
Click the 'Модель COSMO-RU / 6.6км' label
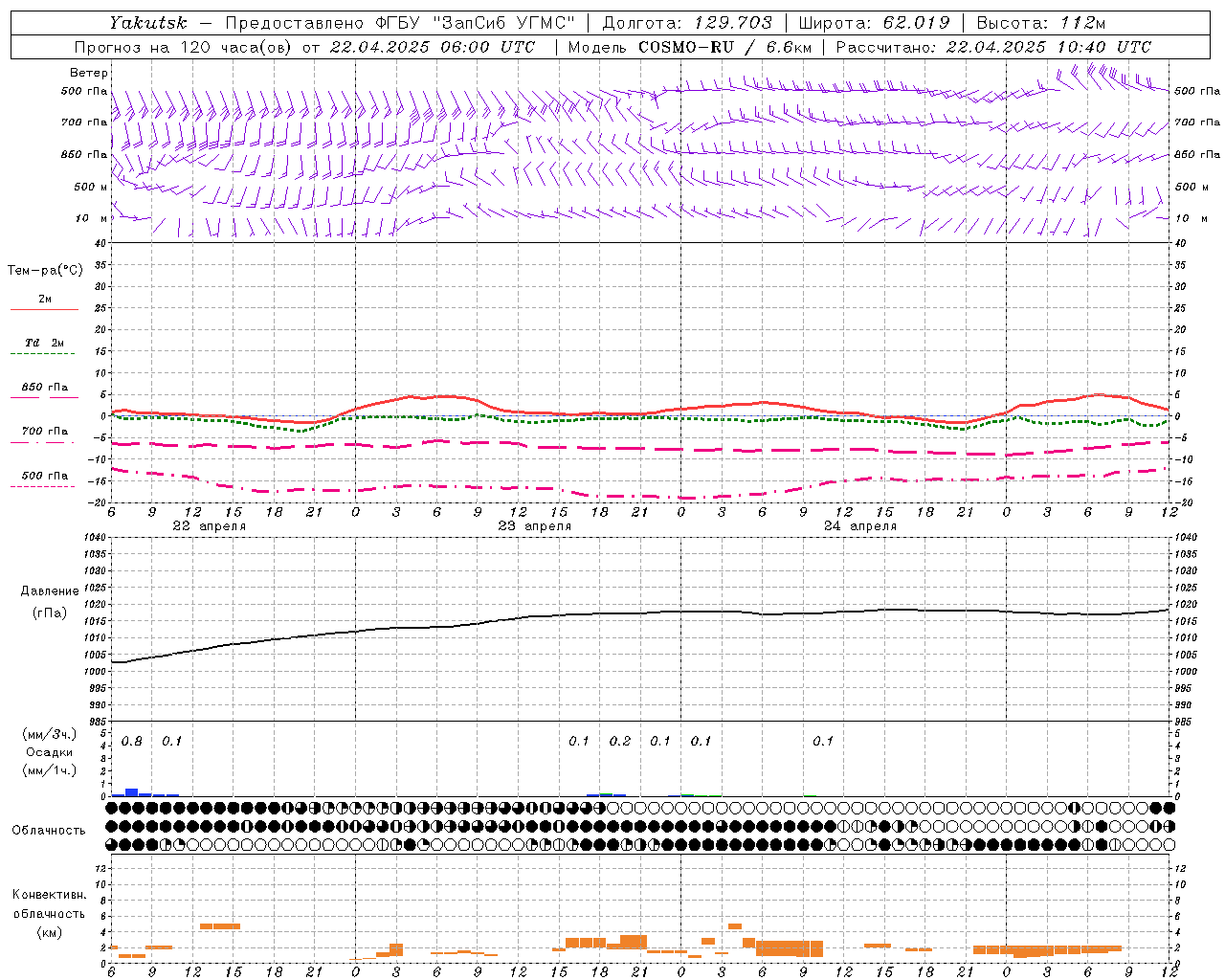point(689,47)
